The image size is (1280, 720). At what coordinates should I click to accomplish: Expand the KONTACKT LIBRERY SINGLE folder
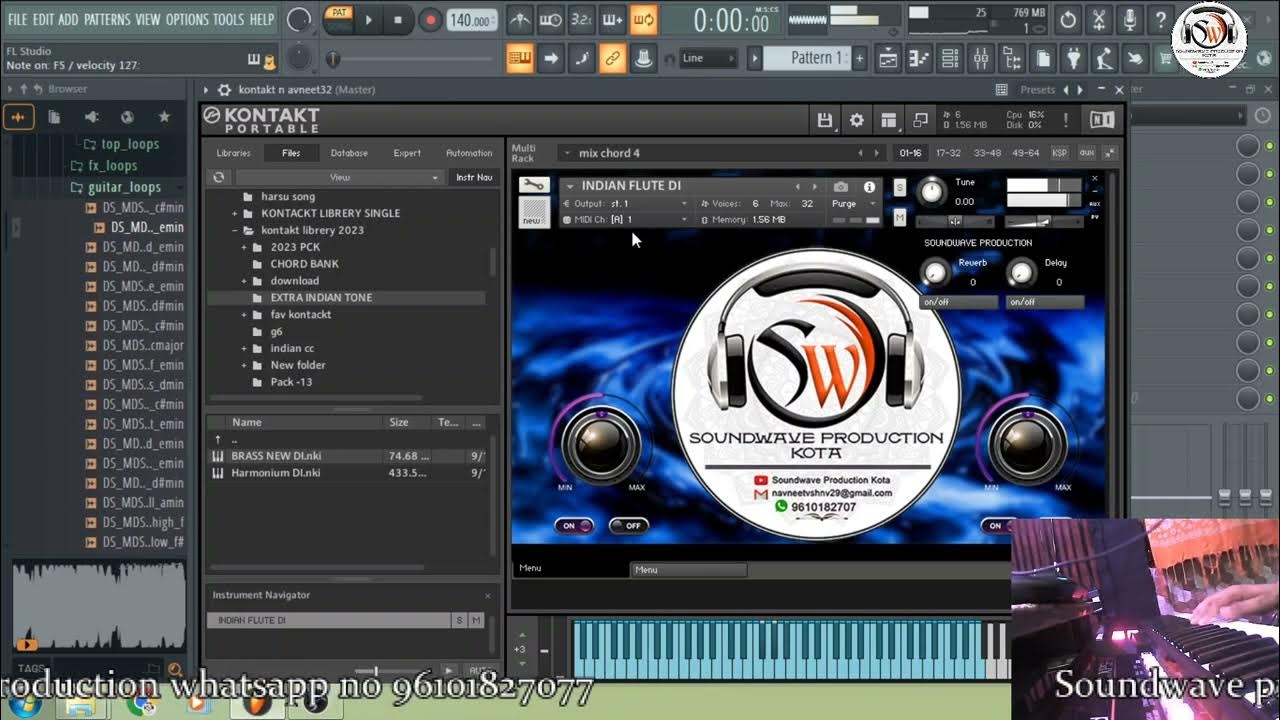click(235, 213)
